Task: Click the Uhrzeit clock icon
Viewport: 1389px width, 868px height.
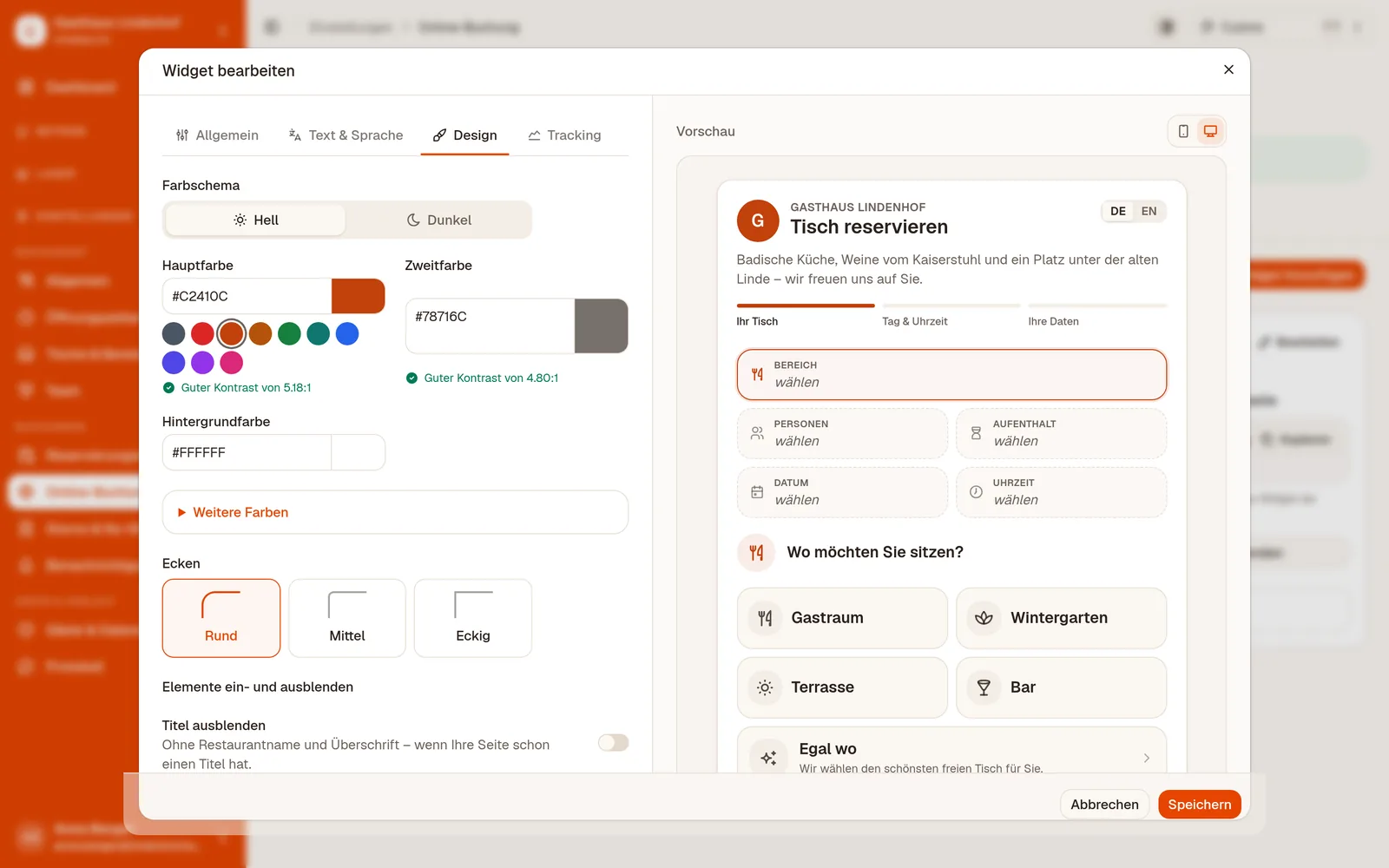Action: (976, 492)
